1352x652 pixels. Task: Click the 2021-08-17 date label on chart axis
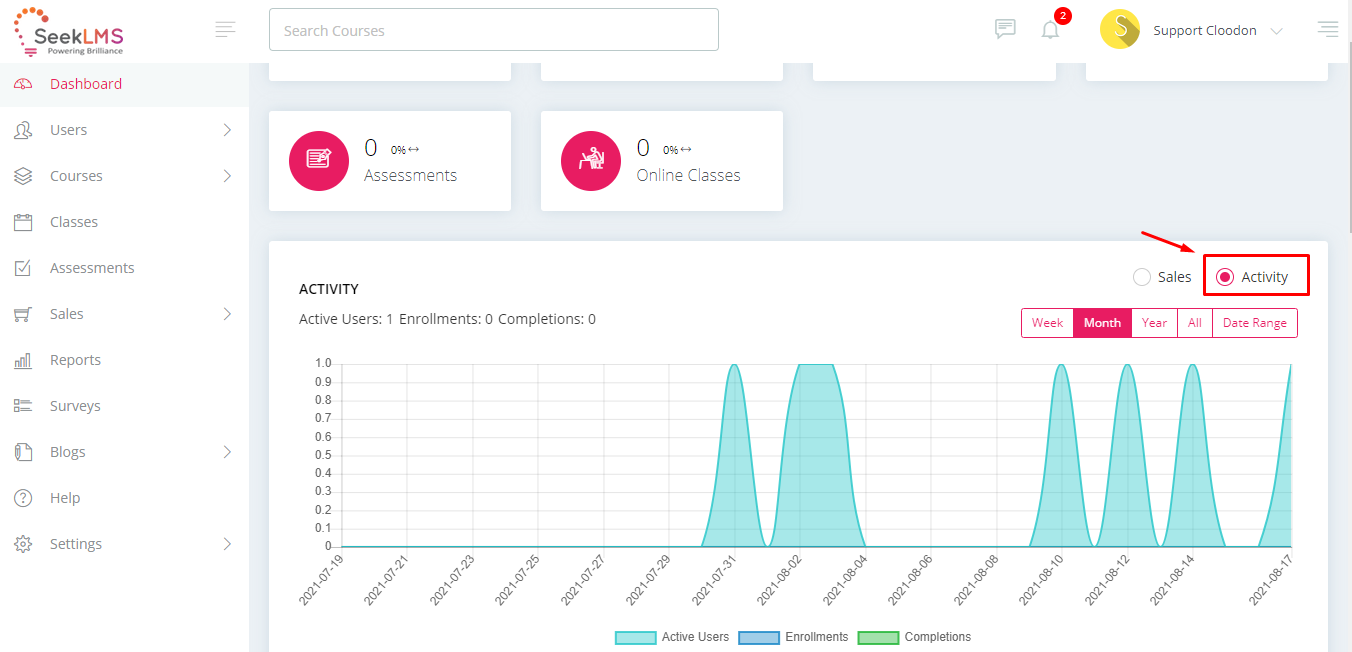(1272, 581)
